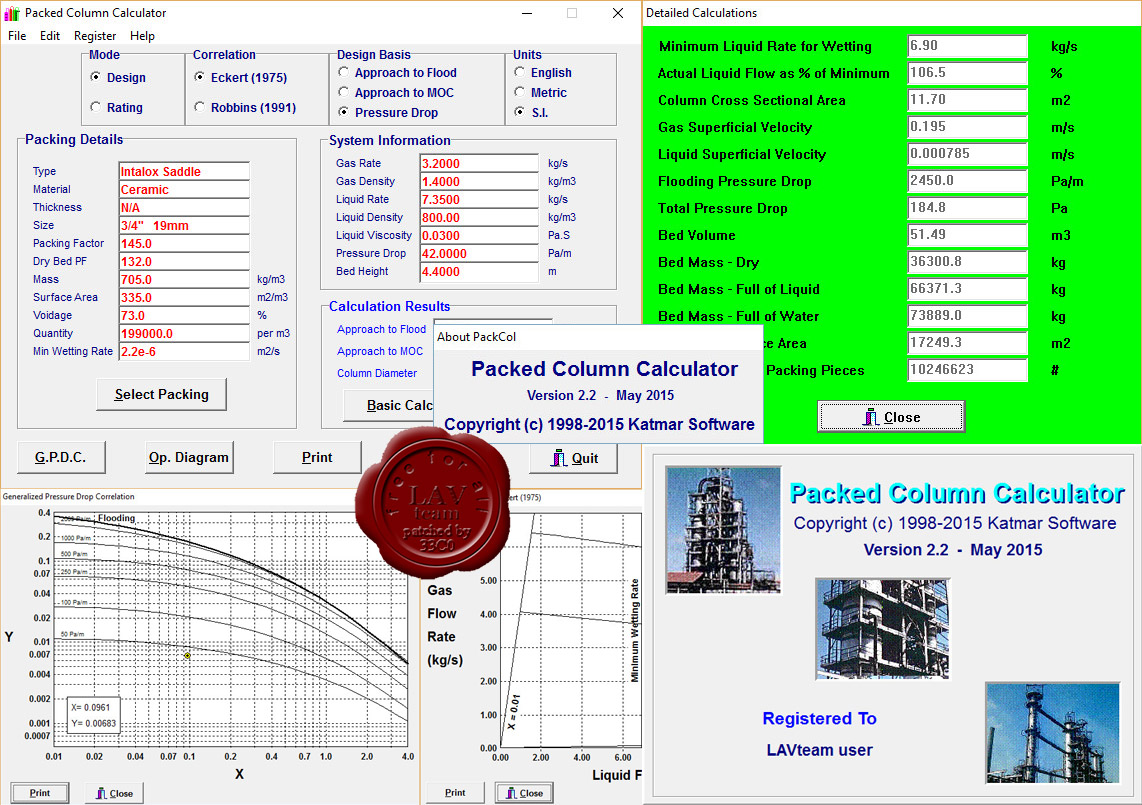Click the Voidage field 73.0
1142x805 pixels.
pyautogui.click(x=184, y=315)
